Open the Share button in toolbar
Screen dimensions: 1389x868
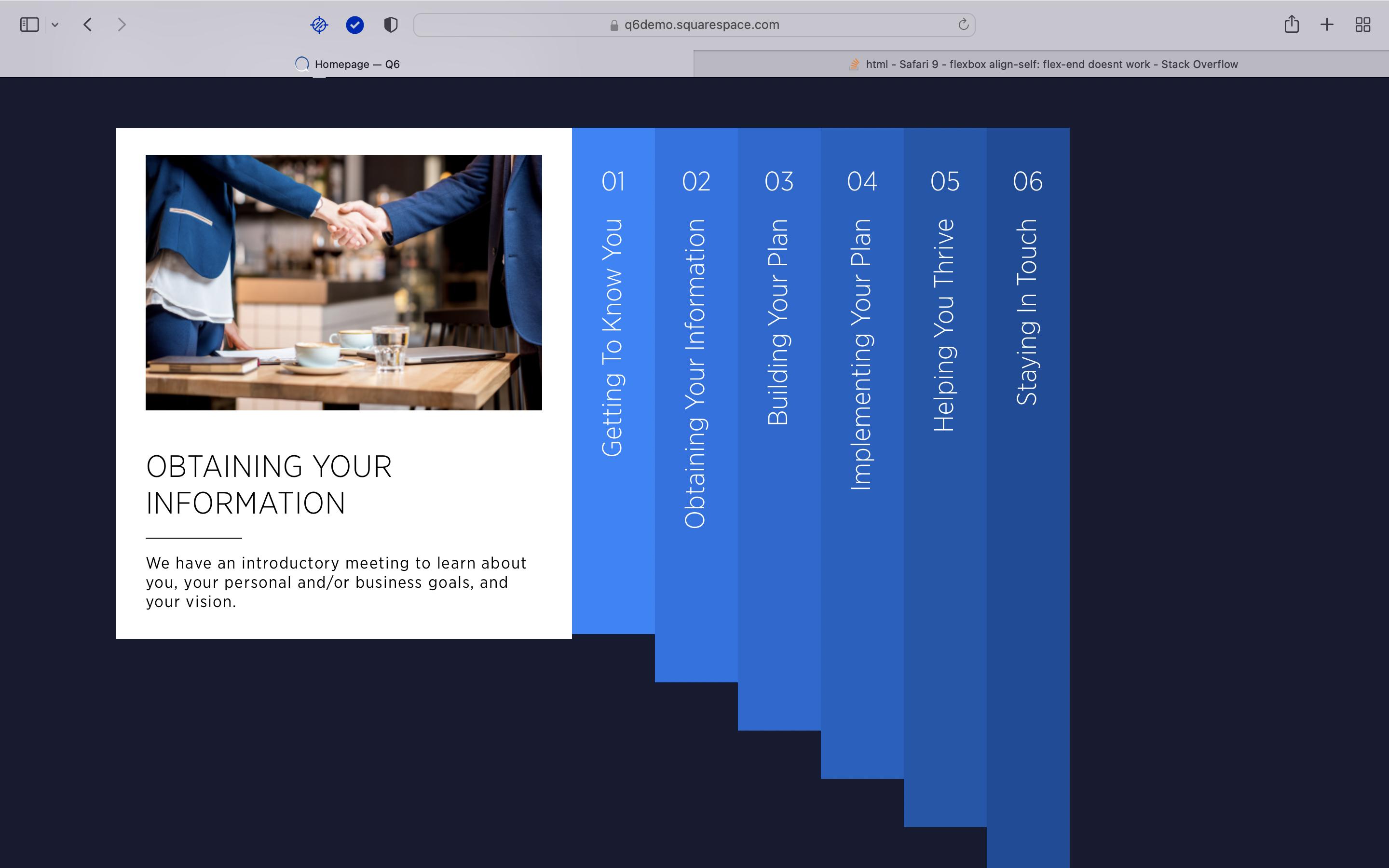1292,24
